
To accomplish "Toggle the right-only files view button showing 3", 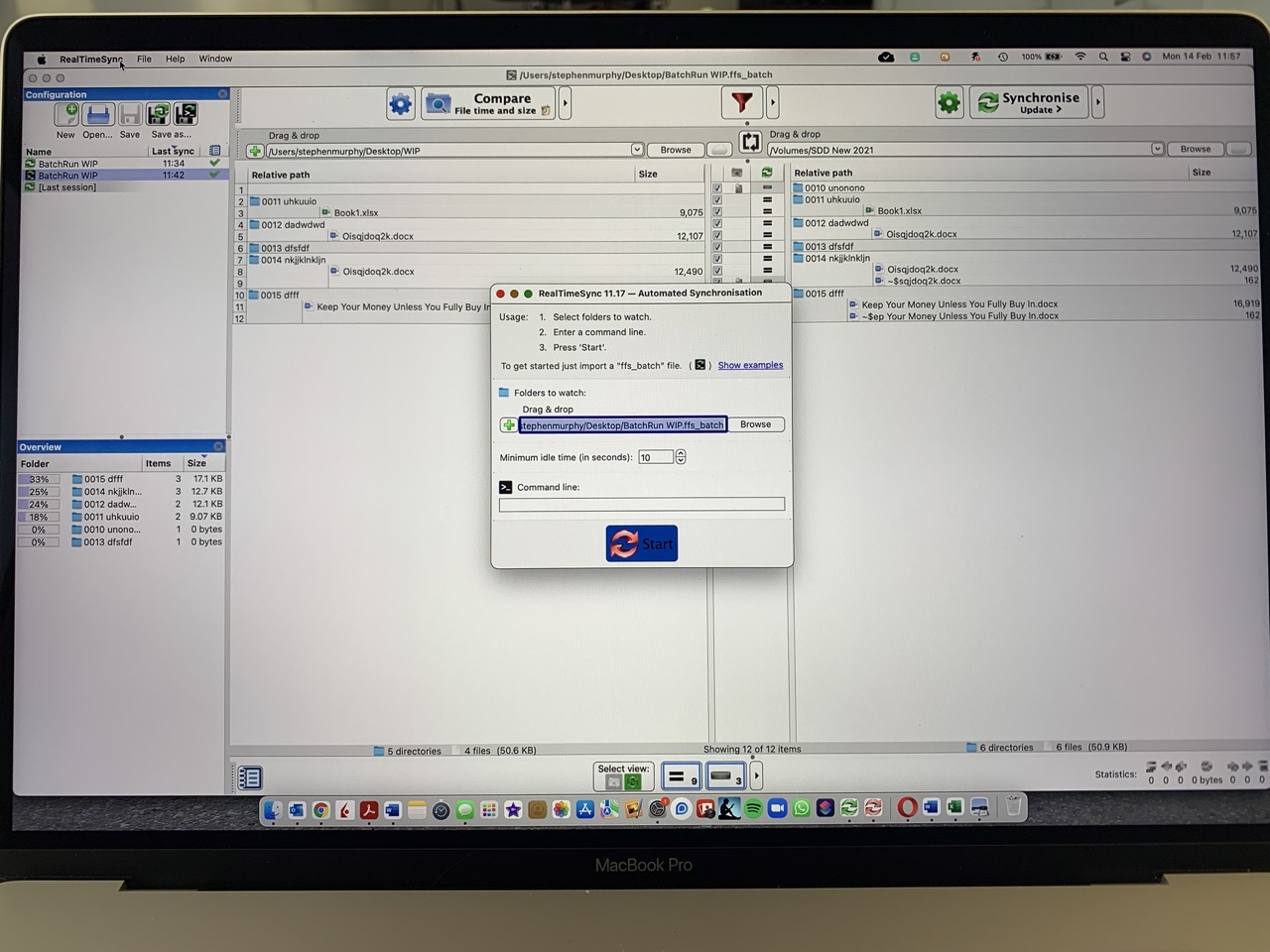I will click(x=725, y=776).
